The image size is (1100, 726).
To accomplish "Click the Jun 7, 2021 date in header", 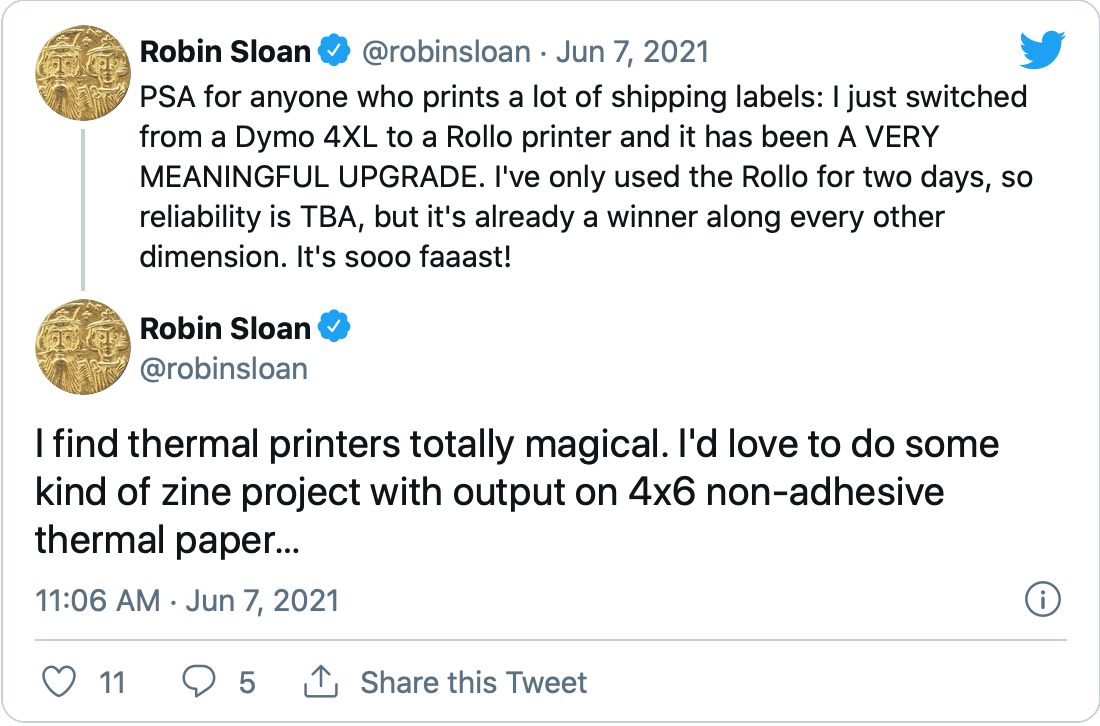I will tap(632, 52).
